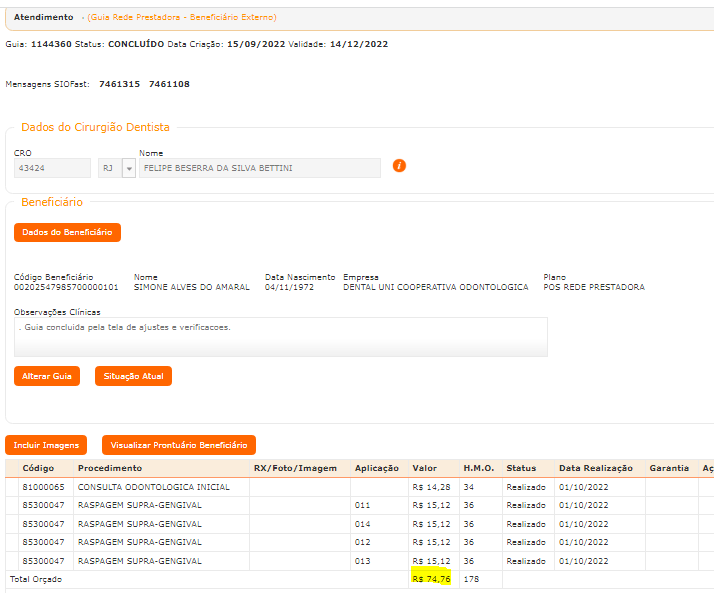The height and width of the screenshot is (593, 714).
Task: Click the Alterar Guia button
Action: 47,376
